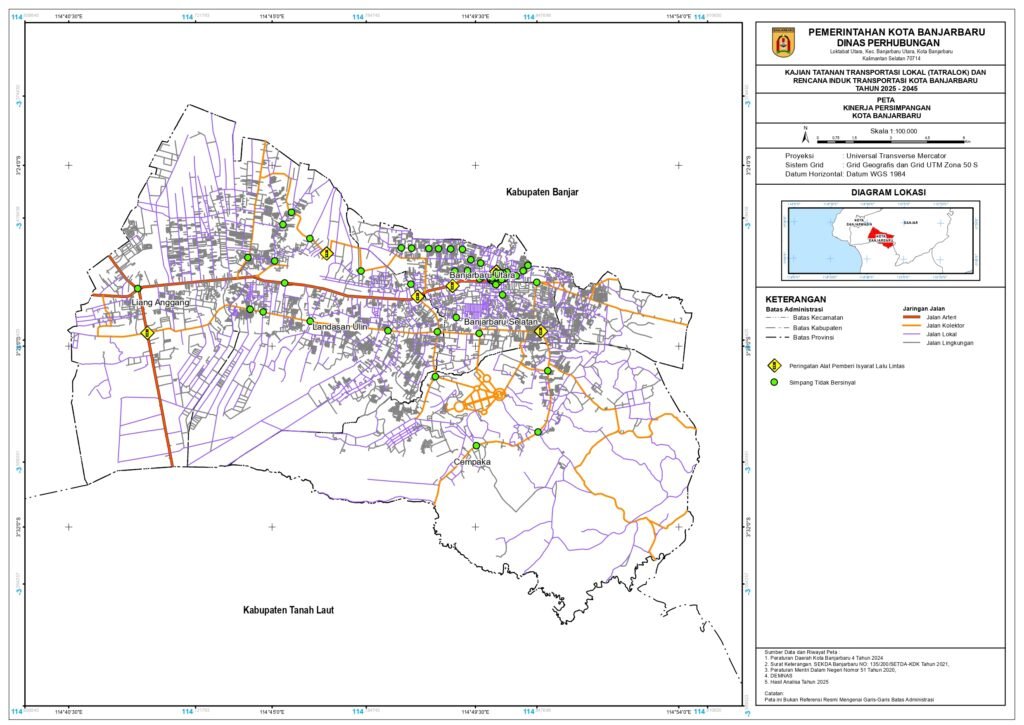Click the Batas Administrasi legend subheading
Viewport: 1024px width, 725px height.
794,309
